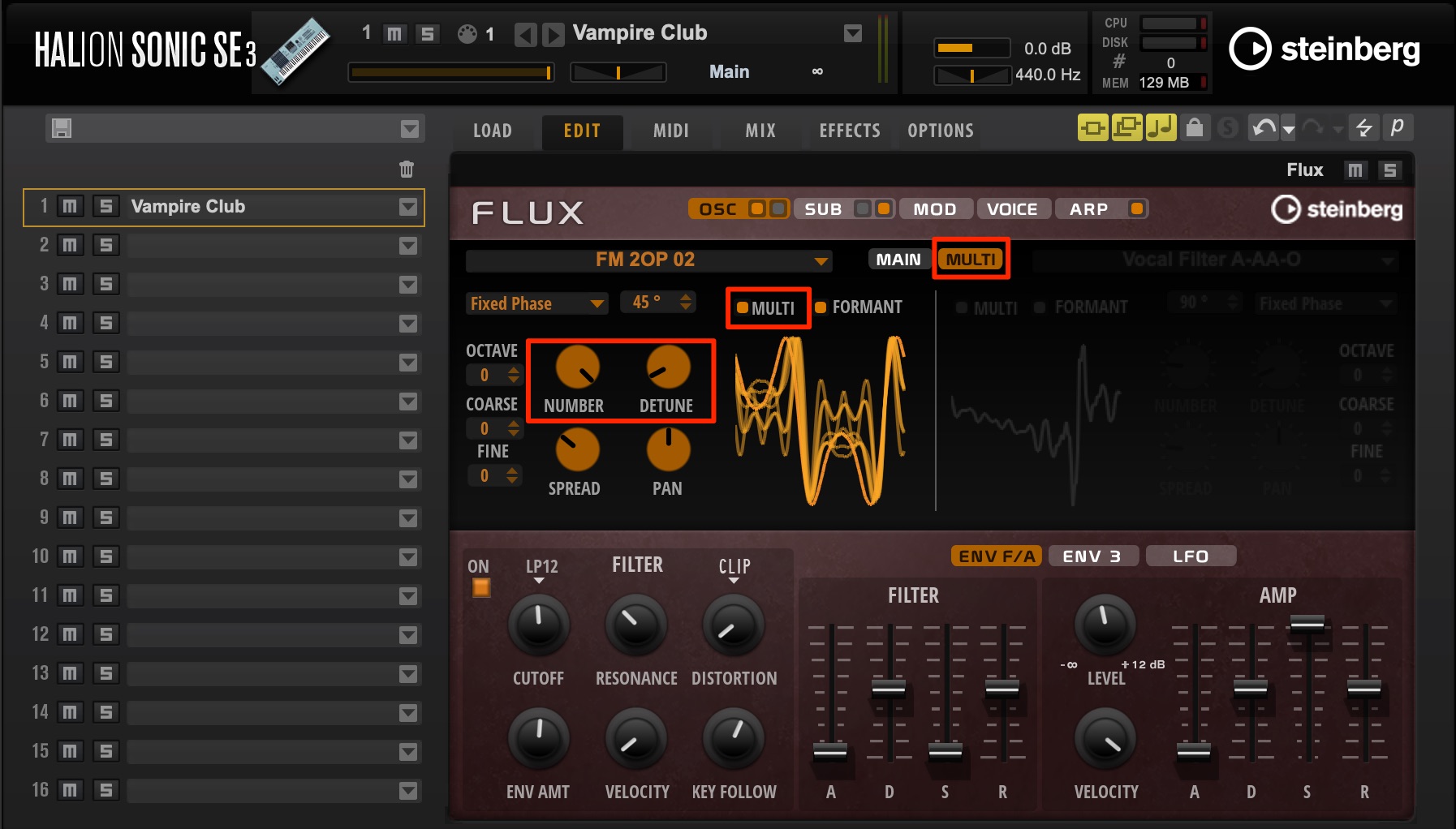The width and height of the screenshot is (1456, 829).
Task: Open the VOICE page
Action: [x=1012, y=209]
